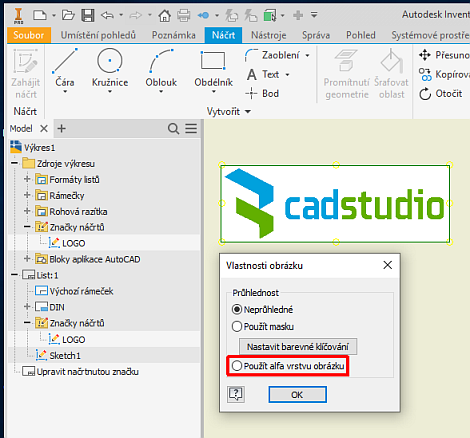Collapse the Zdroje výkresu tree node
The image size is (470, 438).
(x=14, y=163)
